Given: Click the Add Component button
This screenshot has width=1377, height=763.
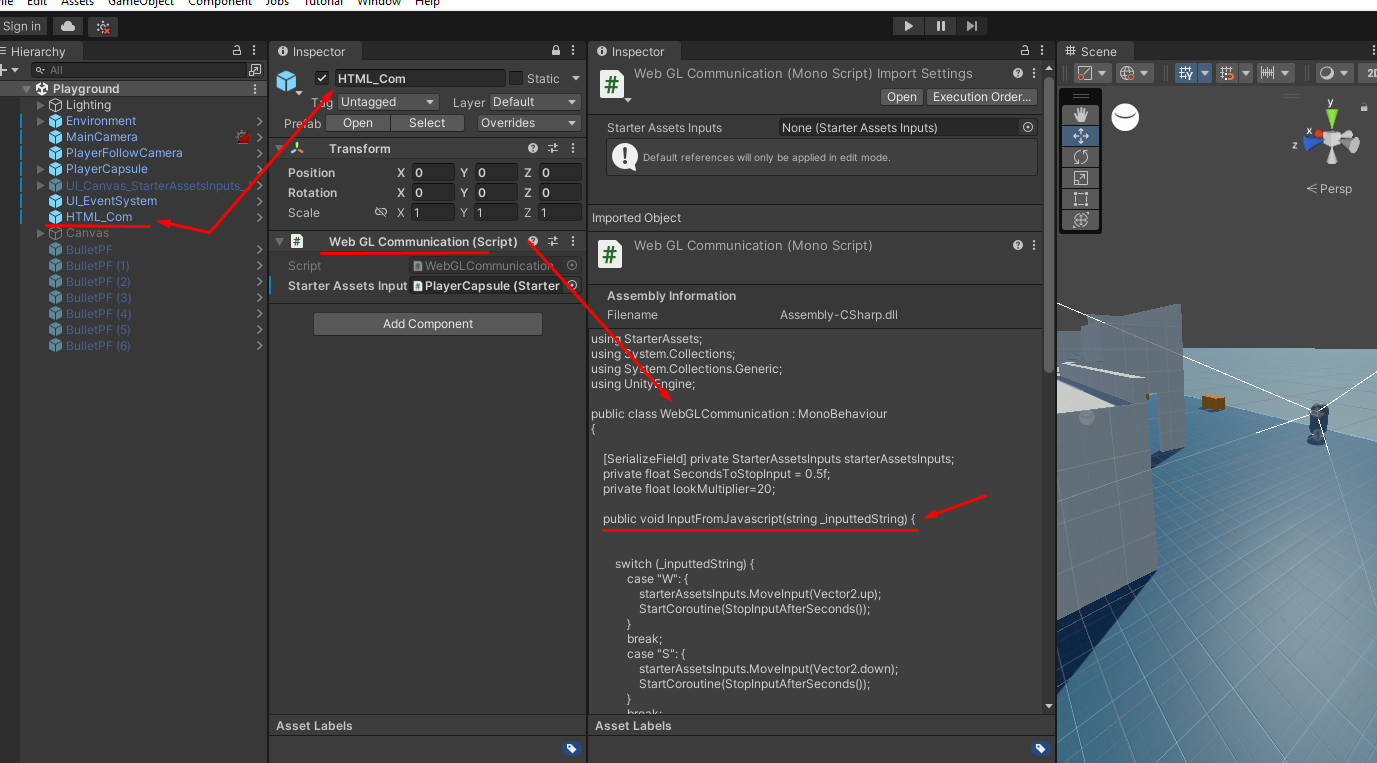Looking at the screenshot, I should 428,324.
